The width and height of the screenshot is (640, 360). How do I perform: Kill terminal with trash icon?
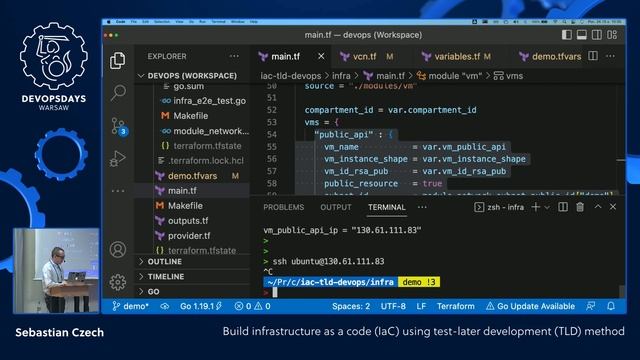[580, 207]
